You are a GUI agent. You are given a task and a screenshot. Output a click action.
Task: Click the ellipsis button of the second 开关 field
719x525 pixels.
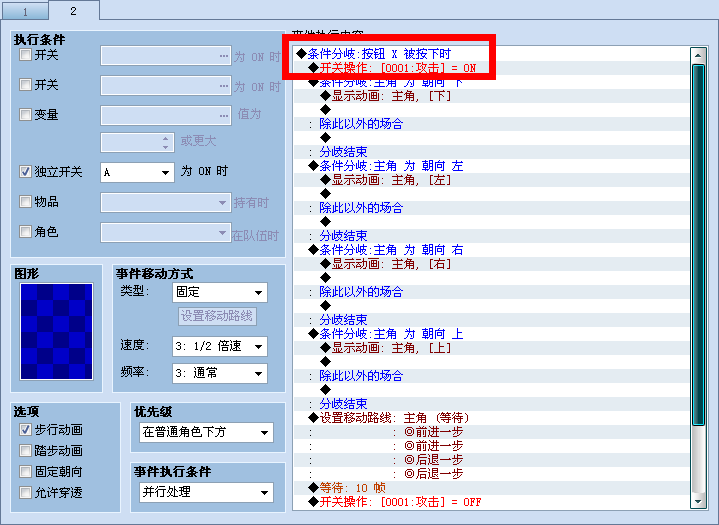[224, 86]
